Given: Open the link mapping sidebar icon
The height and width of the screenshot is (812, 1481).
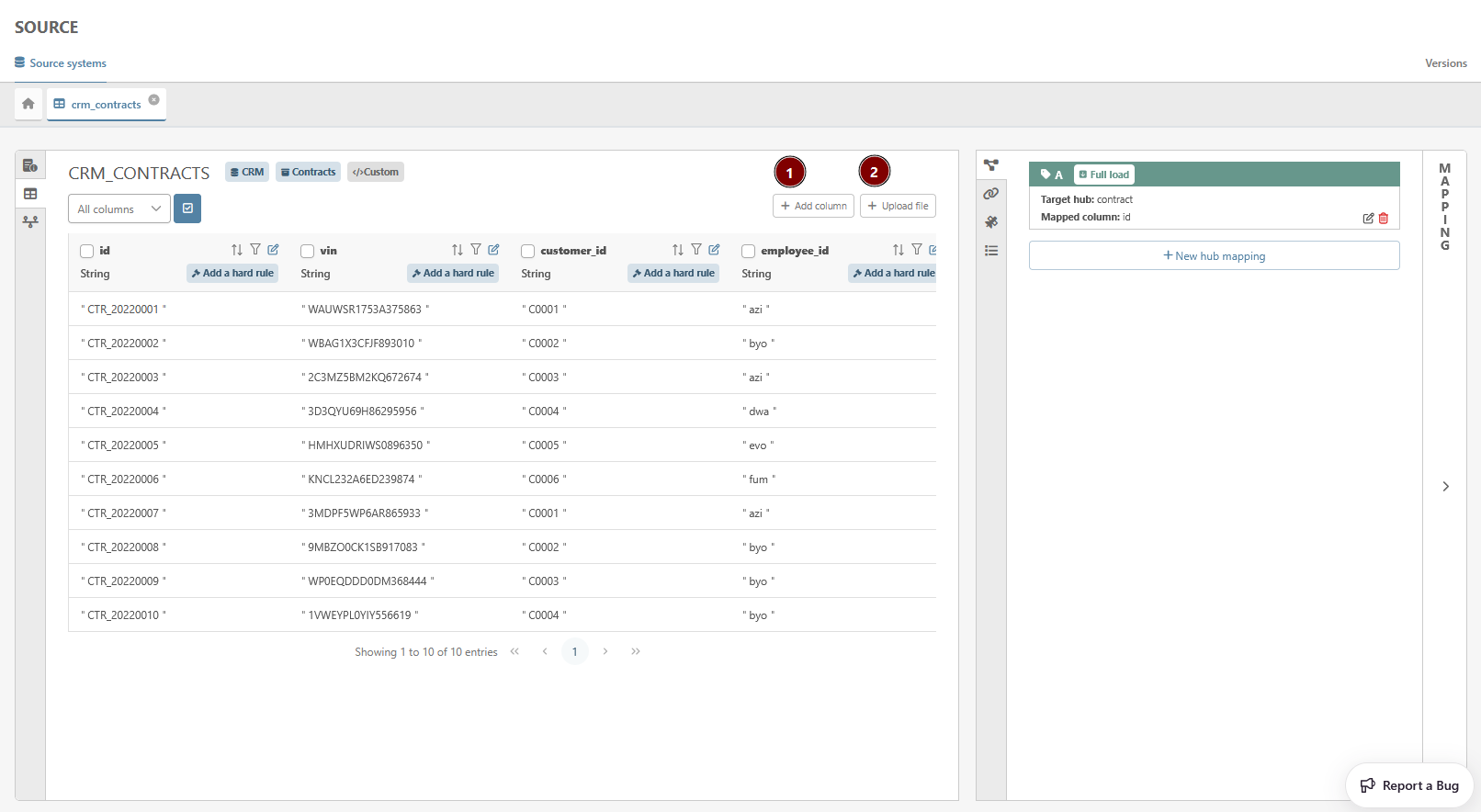Looking at the screenshot, I should point(990,194).
